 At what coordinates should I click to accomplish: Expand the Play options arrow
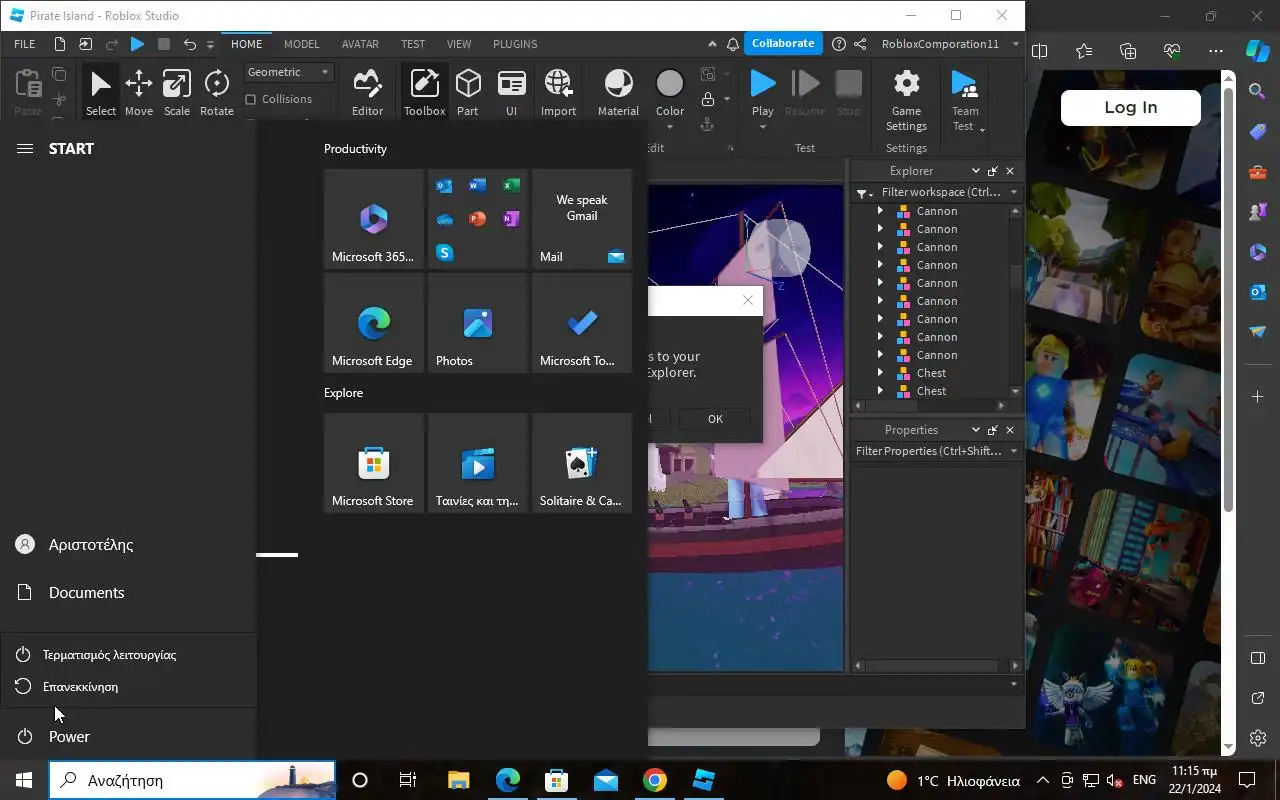tap(762, 127)
